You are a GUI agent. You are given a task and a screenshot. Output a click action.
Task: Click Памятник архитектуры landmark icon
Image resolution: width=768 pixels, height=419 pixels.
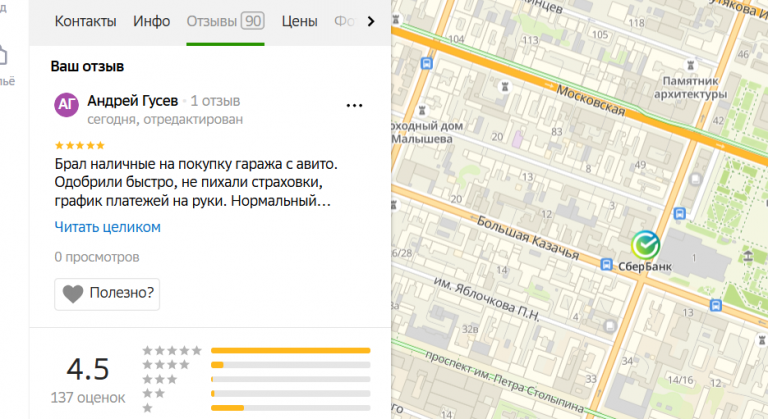pos(691,64)
